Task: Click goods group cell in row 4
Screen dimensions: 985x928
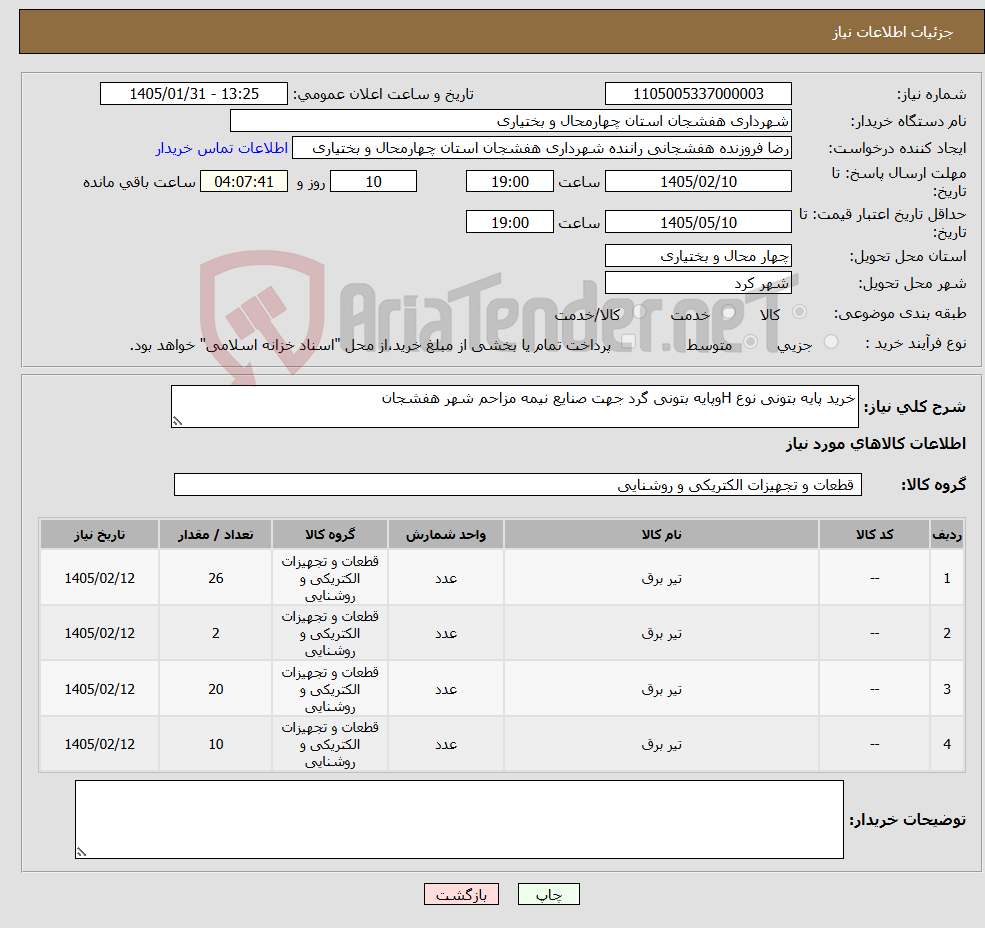Action: 330,745
